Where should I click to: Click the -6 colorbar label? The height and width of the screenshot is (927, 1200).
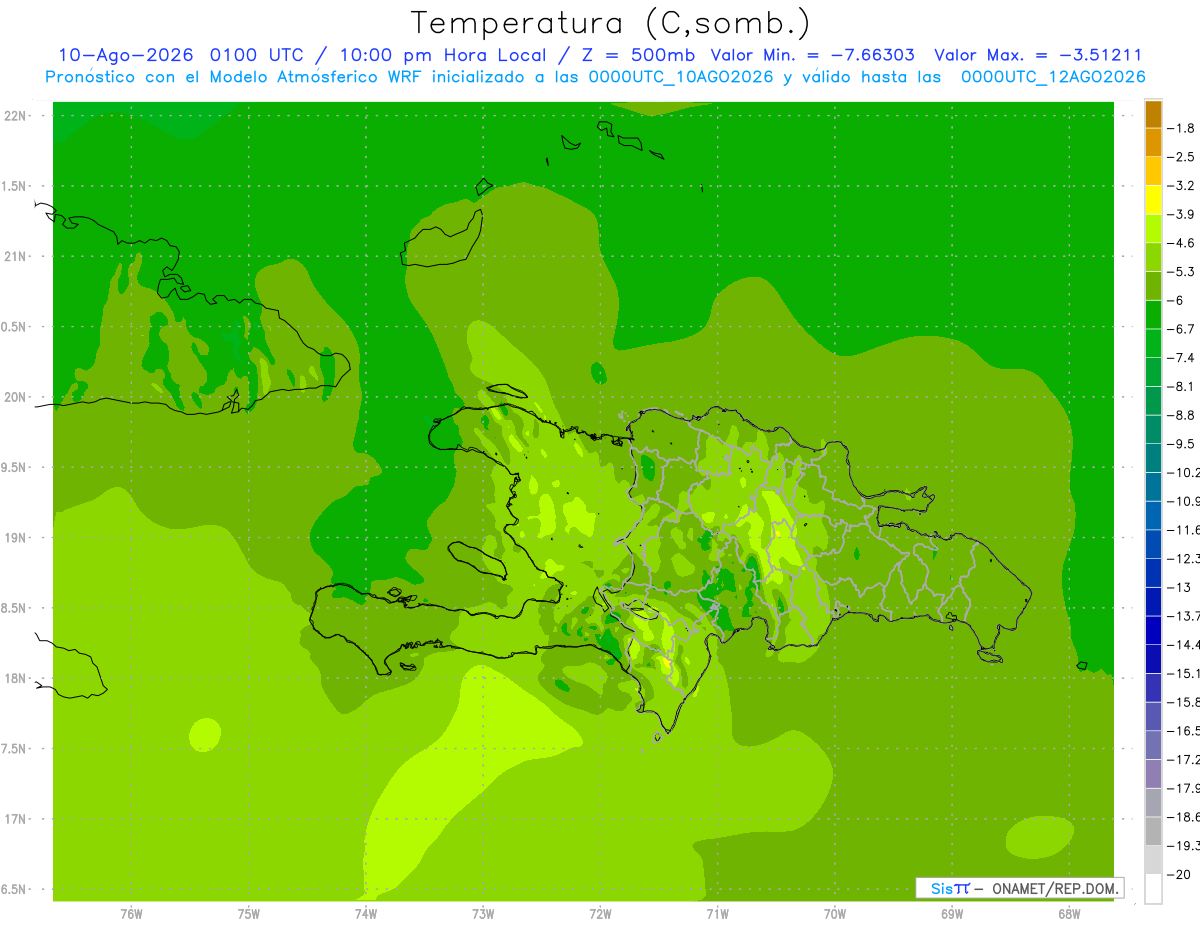click(x=1174, y=300)
